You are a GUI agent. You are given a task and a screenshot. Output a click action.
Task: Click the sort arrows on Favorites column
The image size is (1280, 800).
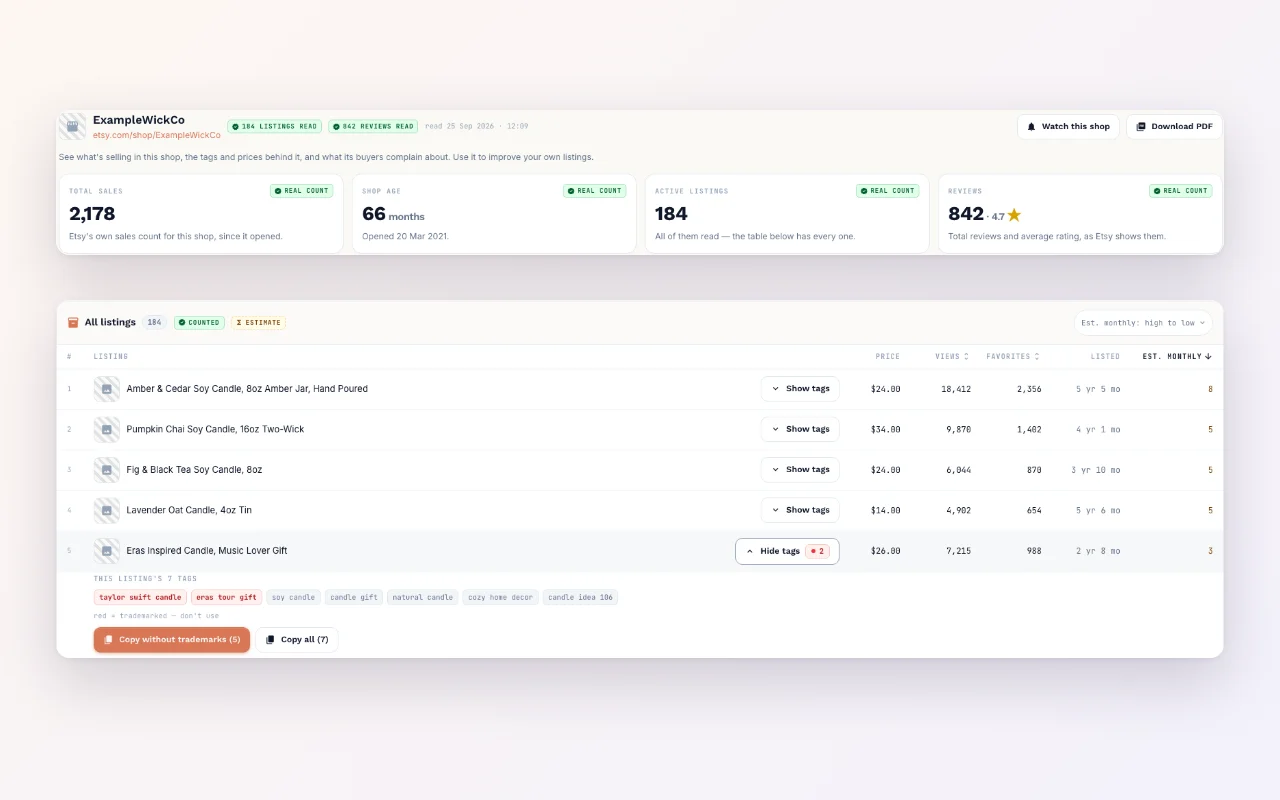[1037, 357]
